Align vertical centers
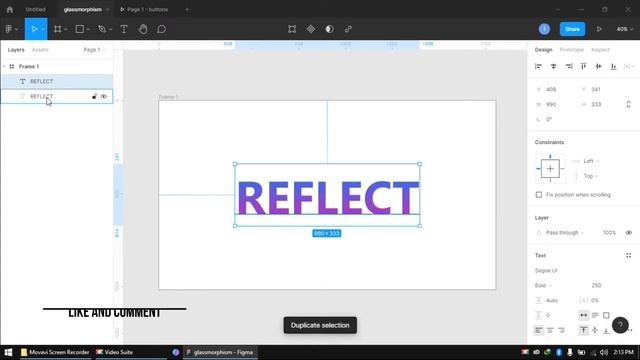640x360 pixels. click(x=598, y=66)
